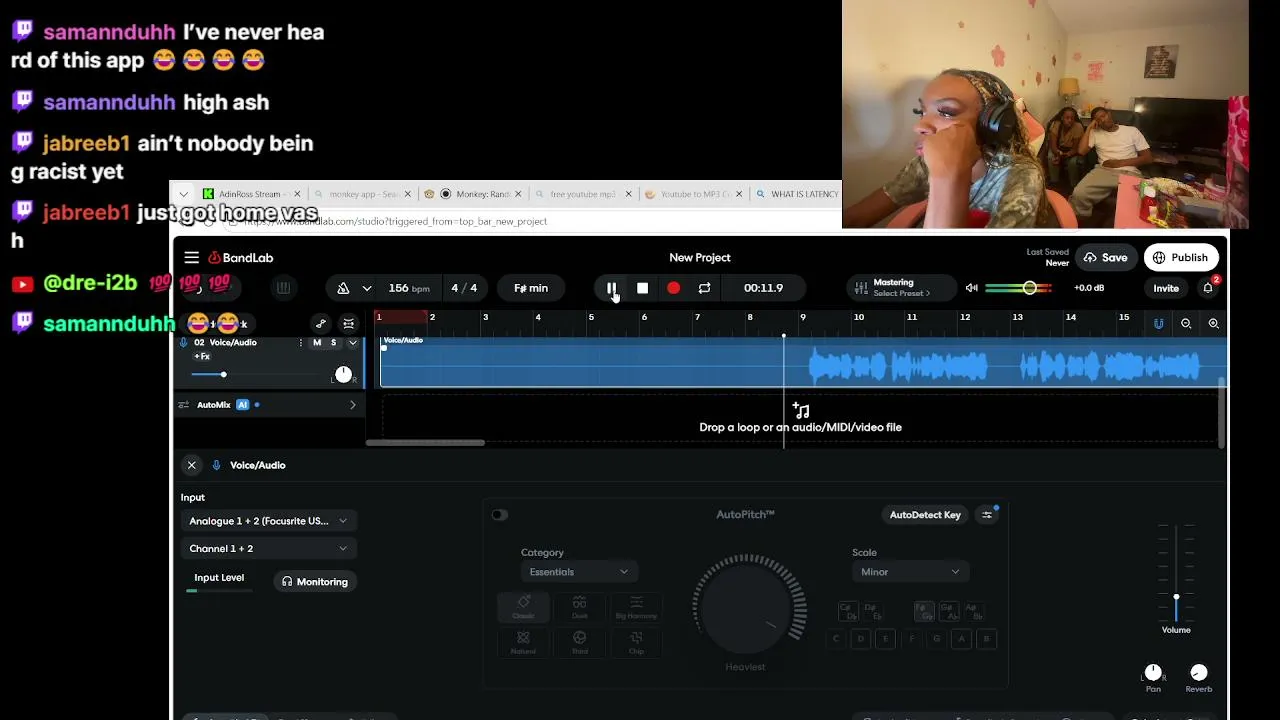Save the project

coord(1105,258)
